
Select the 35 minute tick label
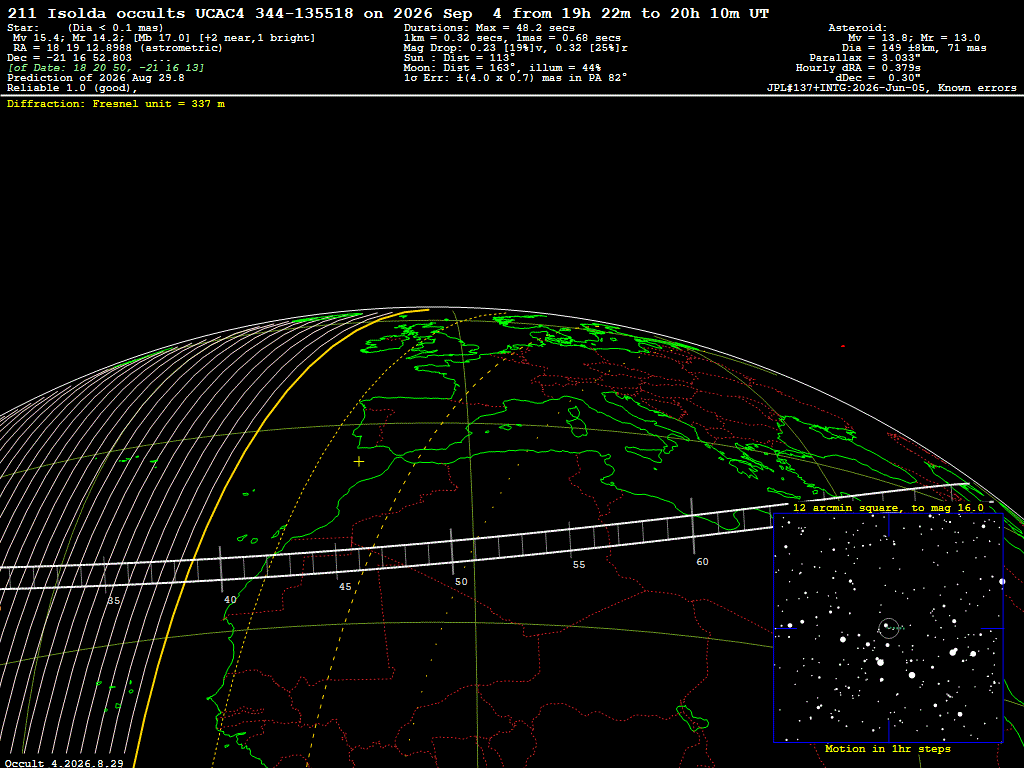(x=114, y=601)
